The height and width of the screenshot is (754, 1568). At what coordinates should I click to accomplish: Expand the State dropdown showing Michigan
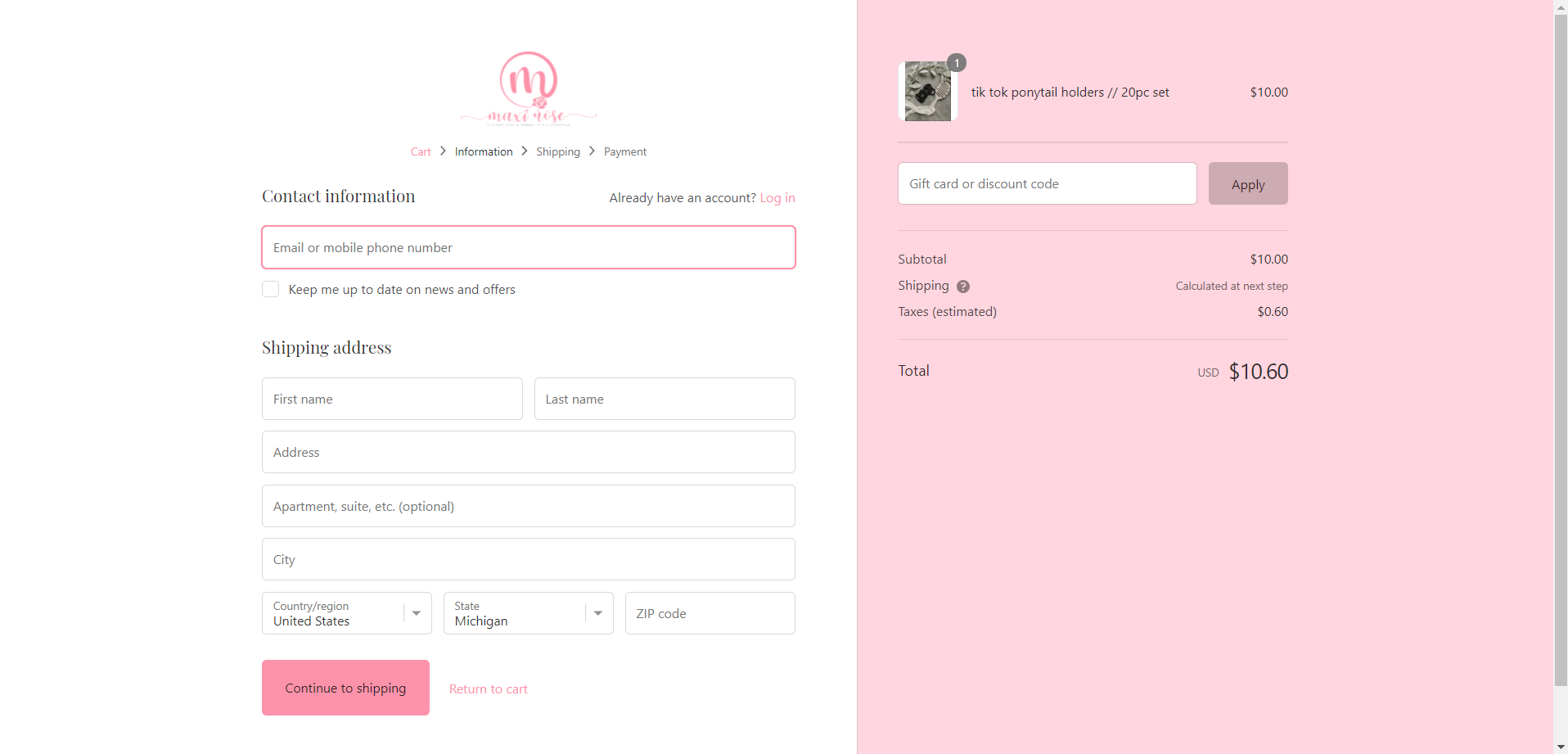(x=528, y=613)
